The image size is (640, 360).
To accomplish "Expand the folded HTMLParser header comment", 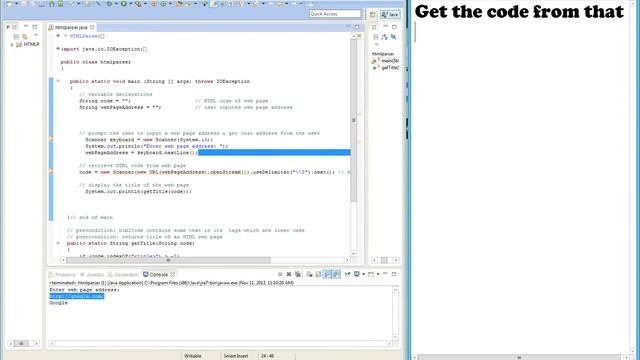I will click(58, 36).
